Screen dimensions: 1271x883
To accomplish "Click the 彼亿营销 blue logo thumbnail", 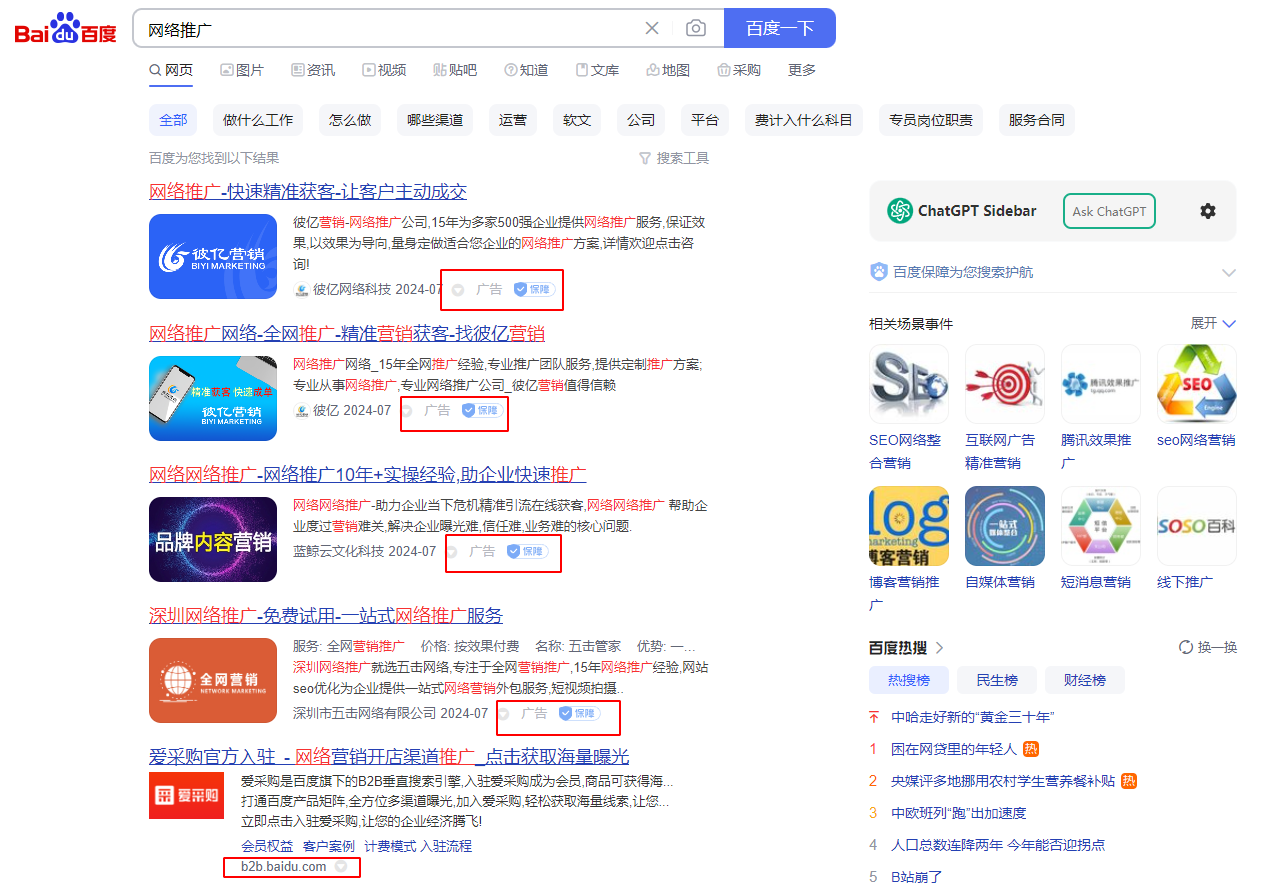I will pyautogui.click(x=213, y=256).
